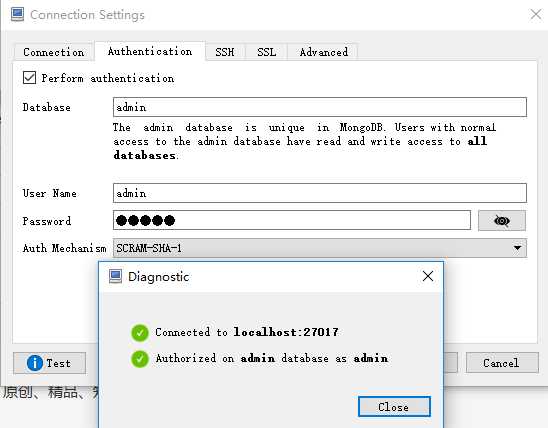Switch to the Connection tab
This screenshot has width=548, height=428.
(53, 52)
